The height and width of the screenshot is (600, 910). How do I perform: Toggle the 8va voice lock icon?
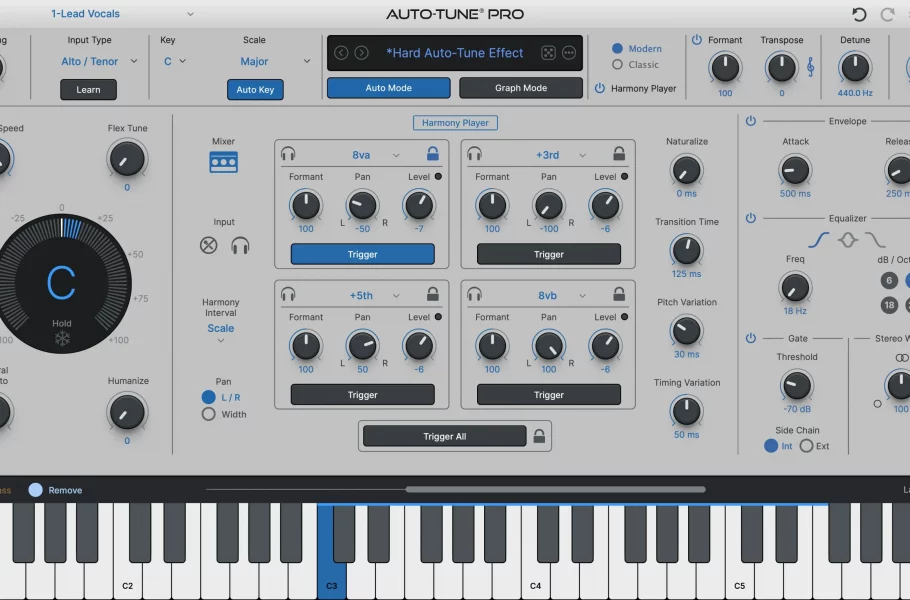(432, 153)
